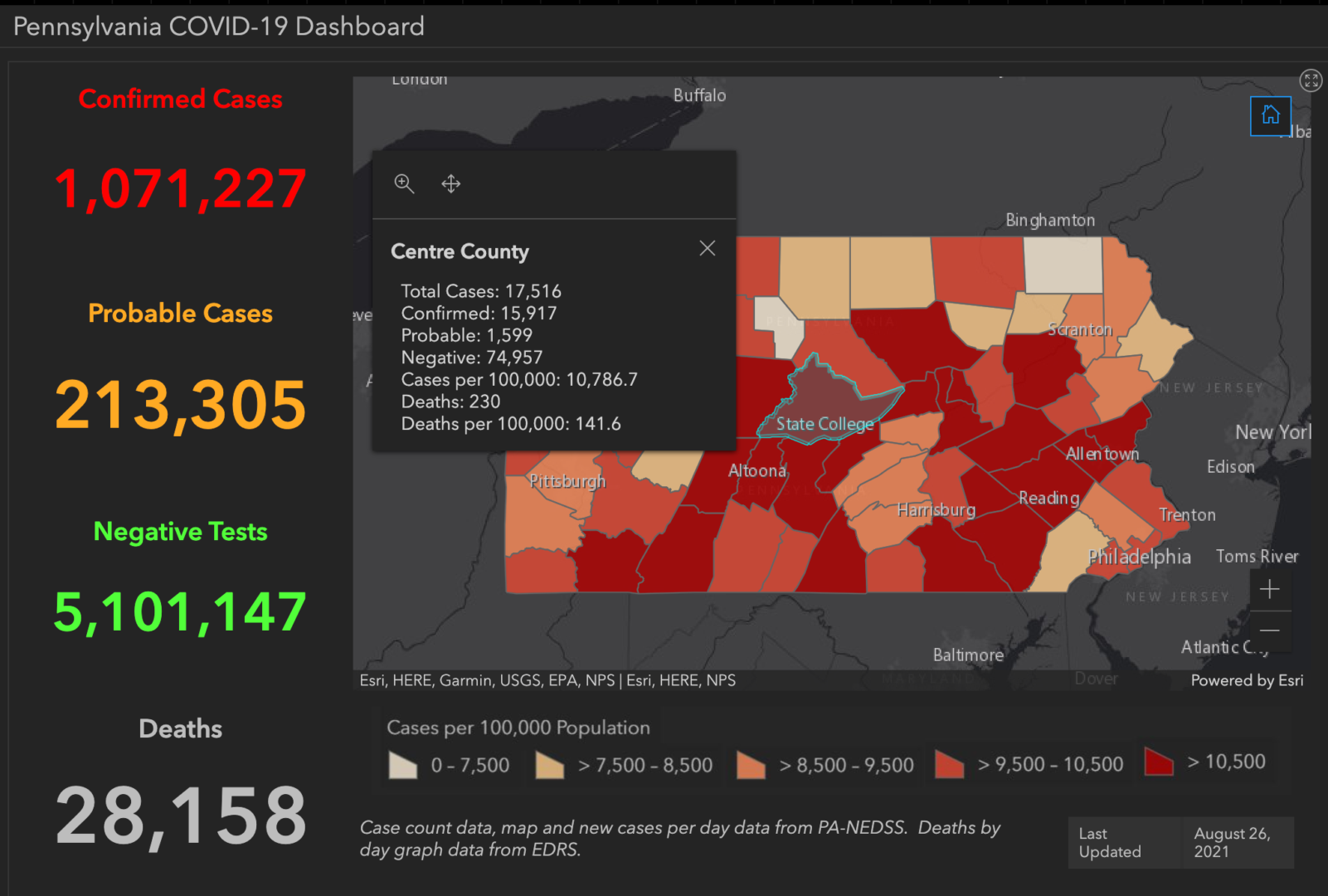Click the Trenton label on map

[1187, 515]
